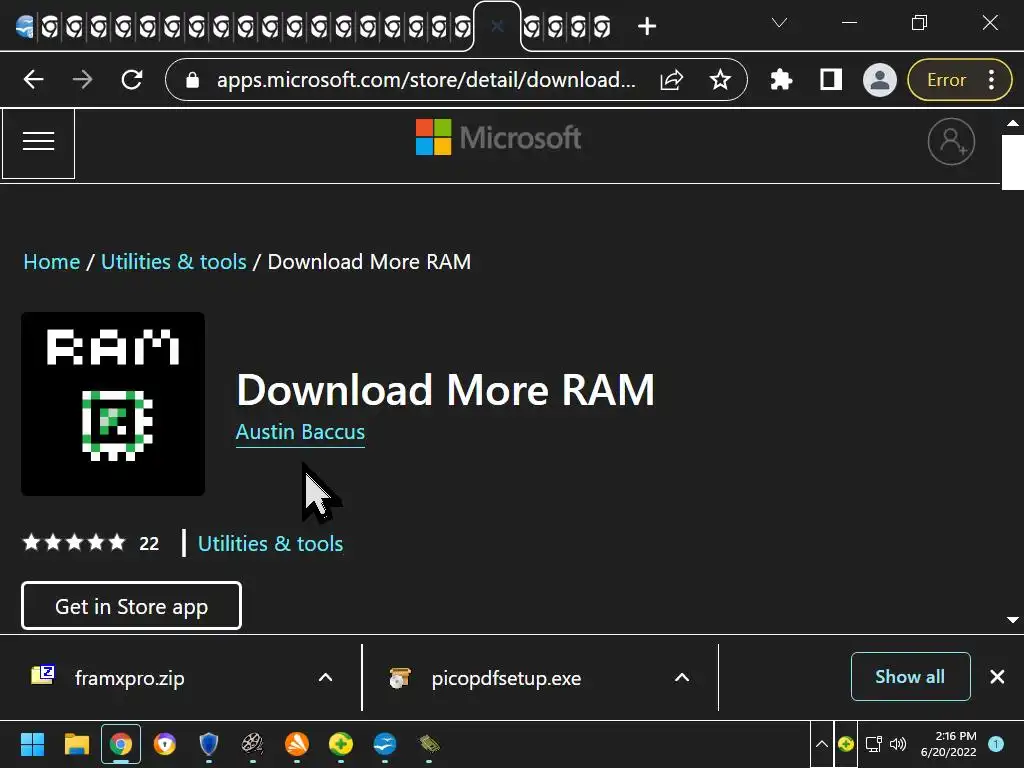Click the Download More RAM breadcrumb text
The image size is (1024, 768).
pyautogui.click(x=369, y=262)
